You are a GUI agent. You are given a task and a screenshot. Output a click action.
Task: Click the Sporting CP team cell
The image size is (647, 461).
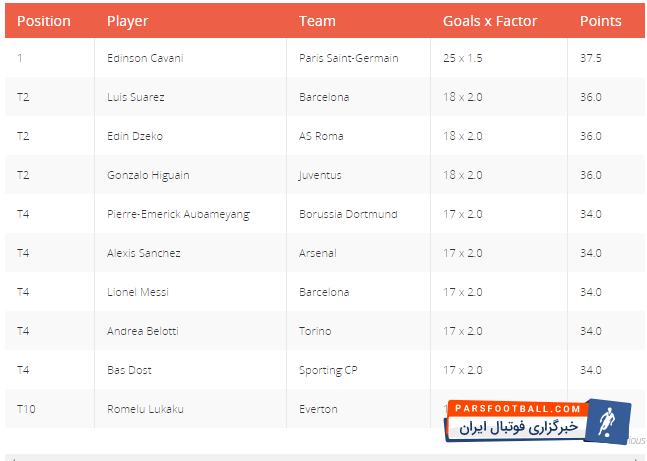[x=328, y=370]
